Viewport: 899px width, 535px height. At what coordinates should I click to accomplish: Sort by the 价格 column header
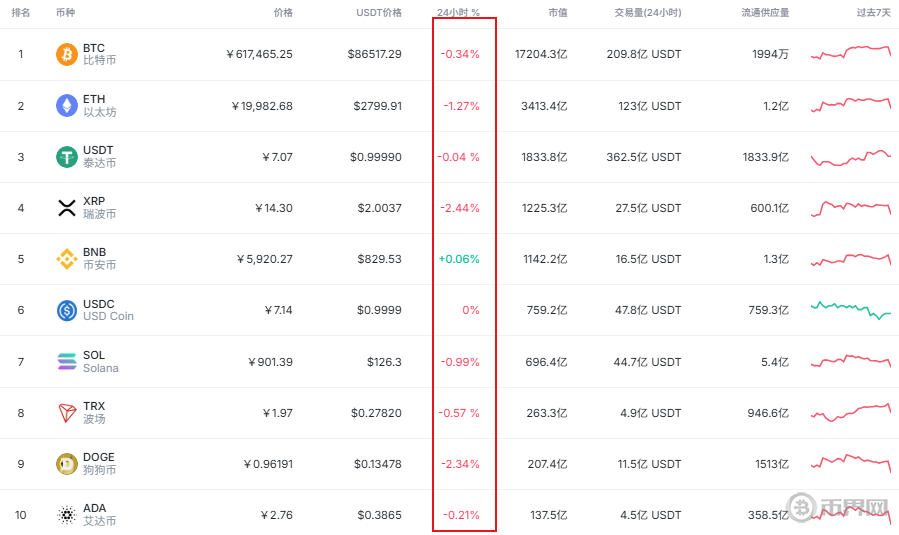tap(283, 13)
